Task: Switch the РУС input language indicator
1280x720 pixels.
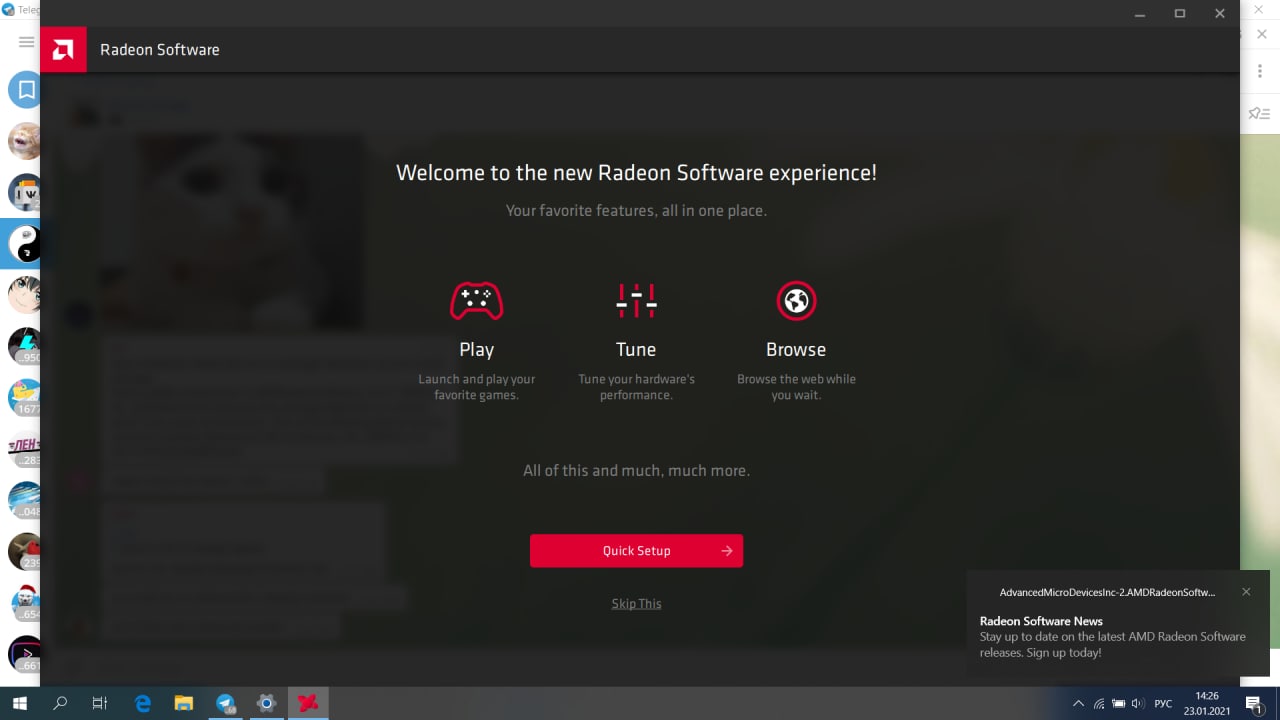Action: pyautogui.click(x=1163, y=703)
